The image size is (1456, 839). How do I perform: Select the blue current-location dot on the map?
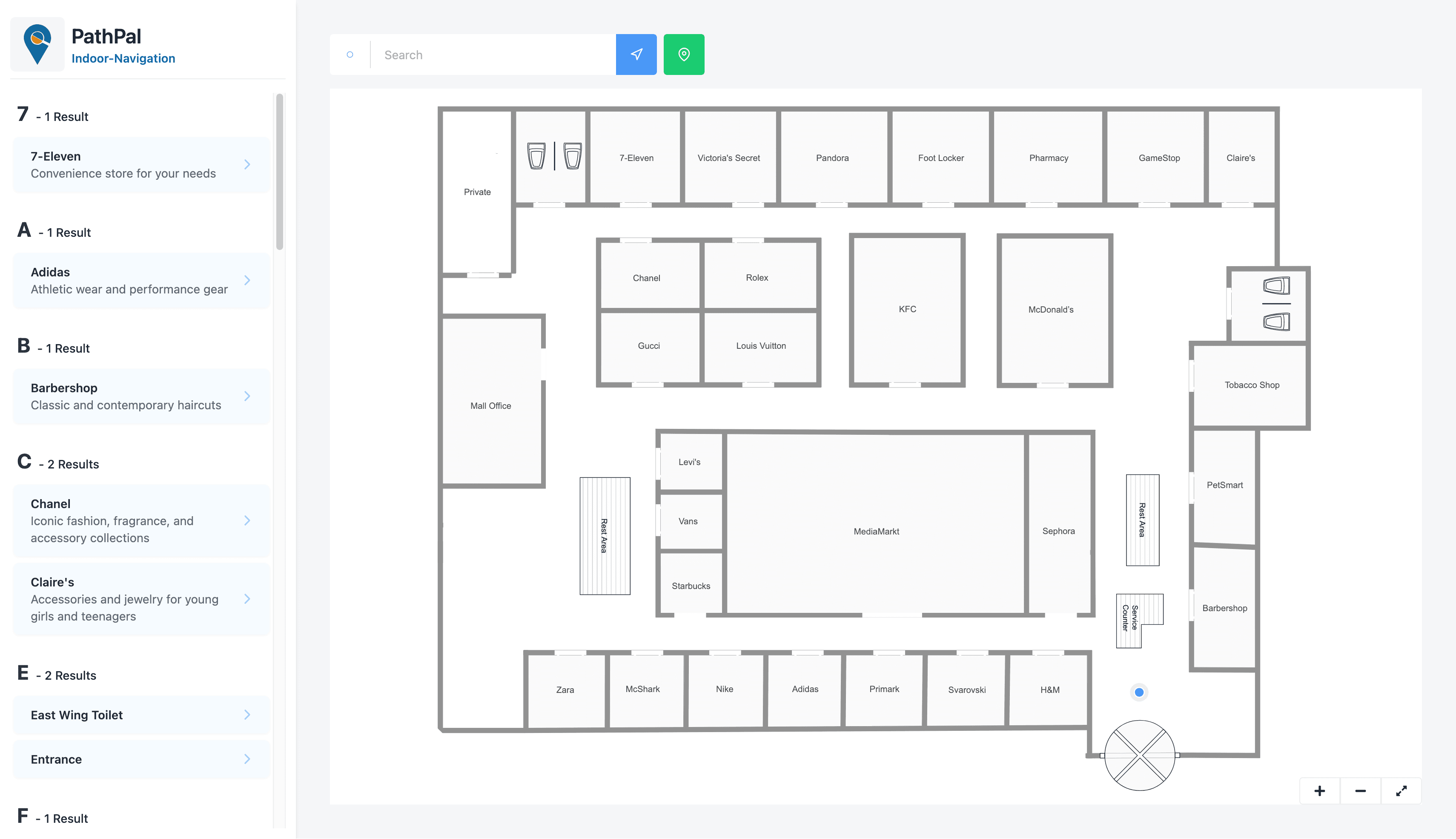1139,692
